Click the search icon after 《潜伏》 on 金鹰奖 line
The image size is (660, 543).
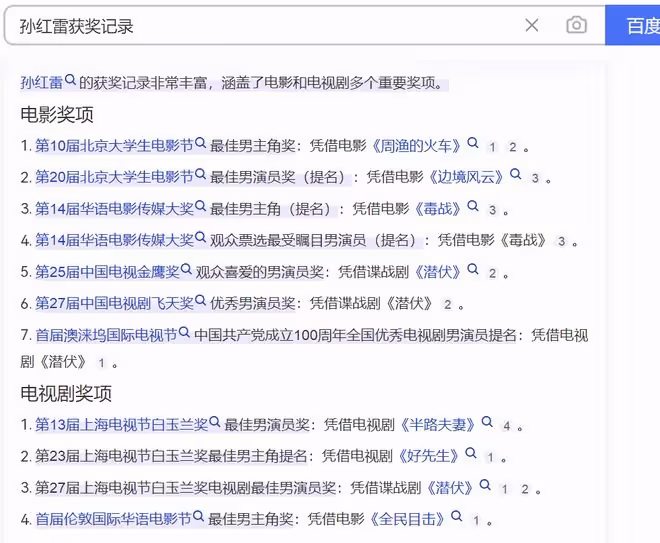(473, 269)
